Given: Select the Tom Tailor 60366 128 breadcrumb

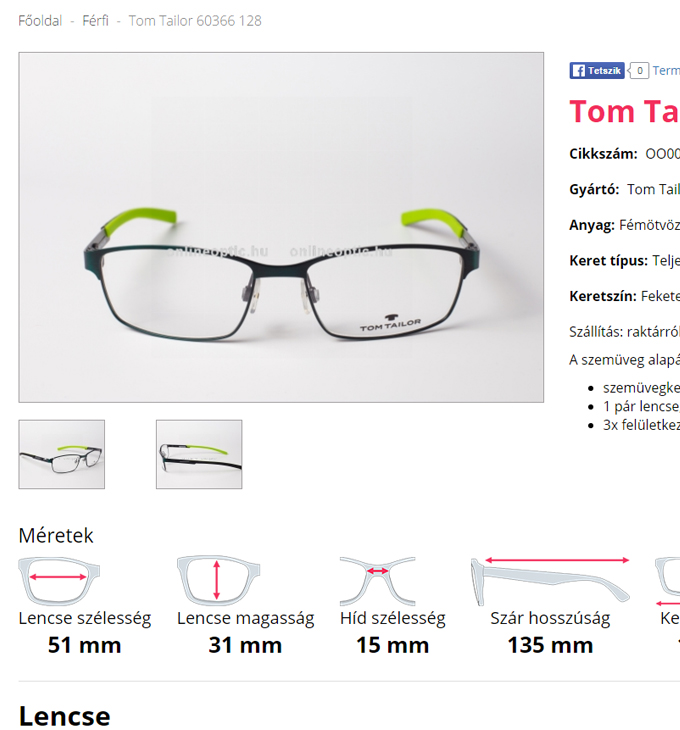Looking at the screenshot, I should [x=195, y=21].
